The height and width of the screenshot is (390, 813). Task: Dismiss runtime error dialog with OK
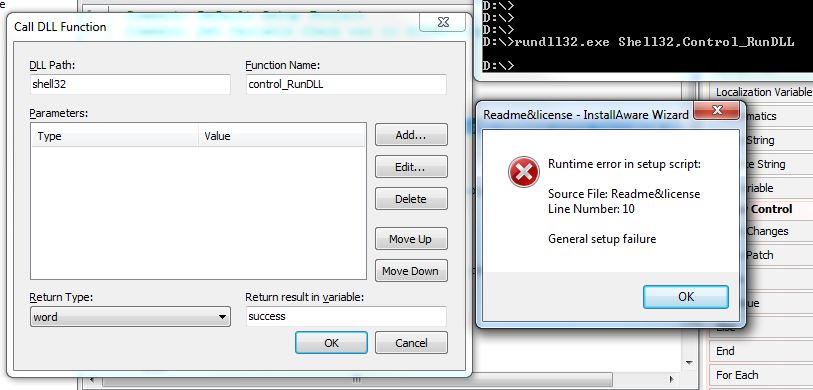pyautogui.click(x=686, y=297)
